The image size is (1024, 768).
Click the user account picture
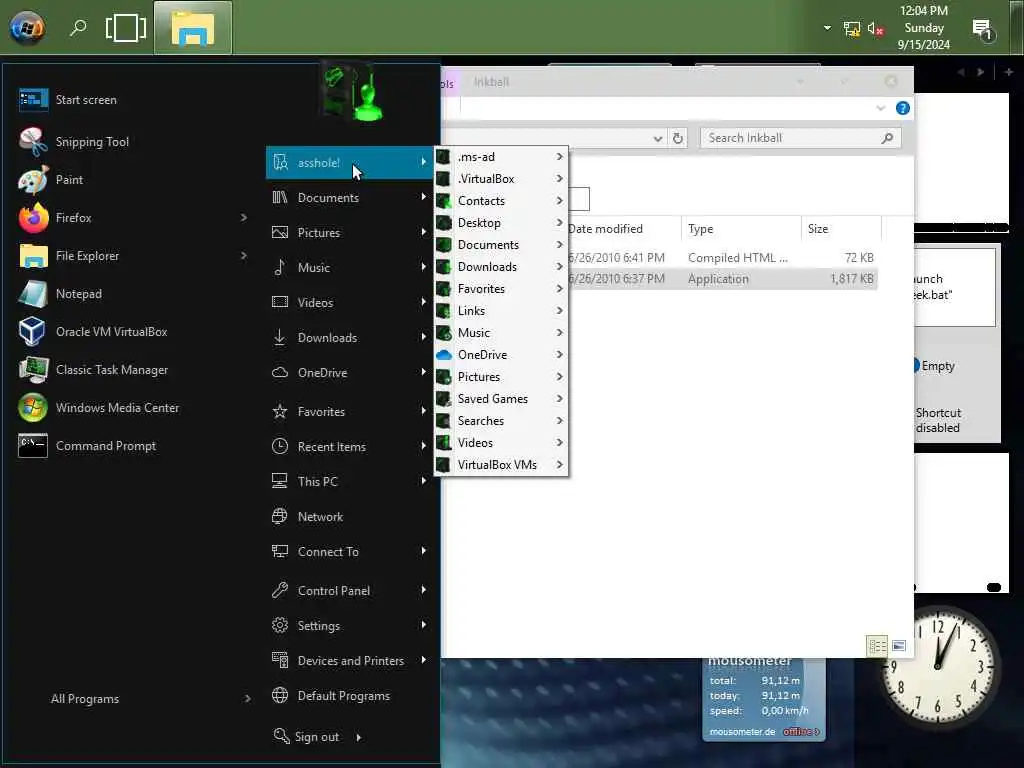coord(353,91)
